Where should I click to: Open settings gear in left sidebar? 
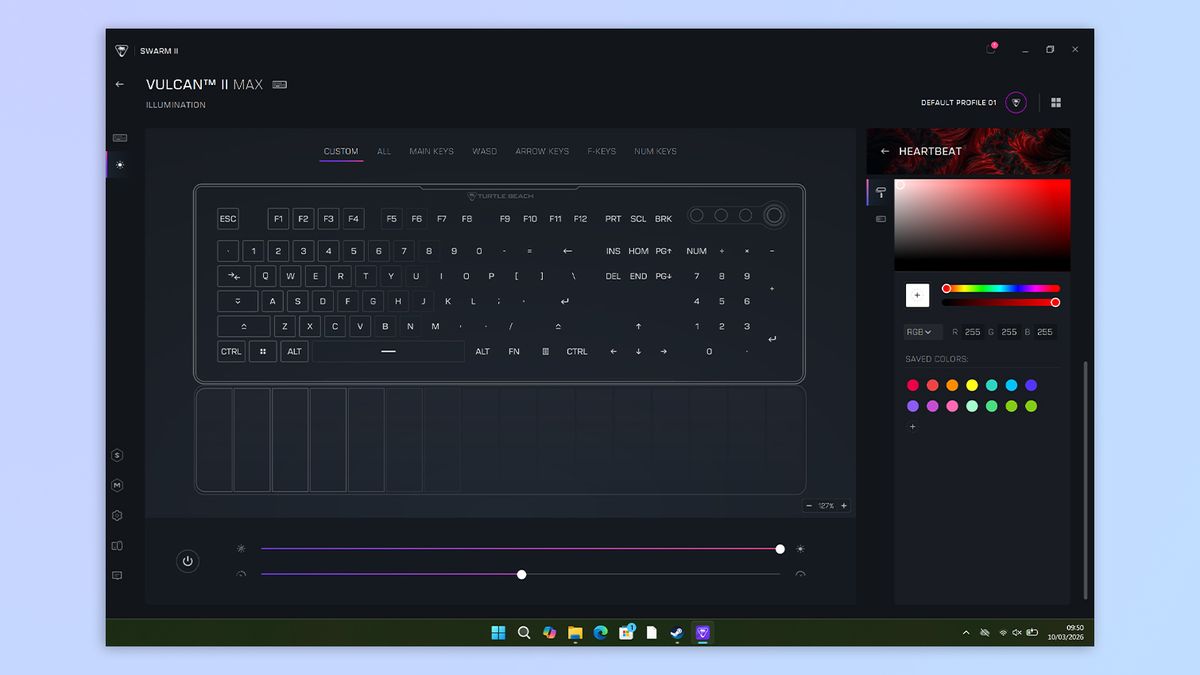pos(117,516)
